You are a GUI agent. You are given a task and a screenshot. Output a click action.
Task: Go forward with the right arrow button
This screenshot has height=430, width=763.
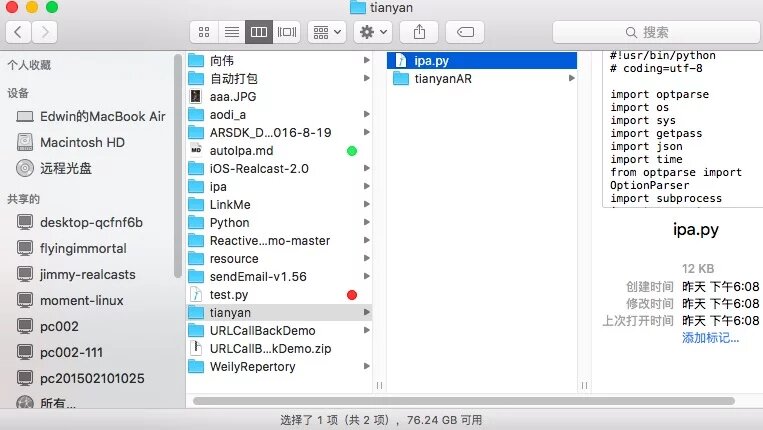point(45,32)
